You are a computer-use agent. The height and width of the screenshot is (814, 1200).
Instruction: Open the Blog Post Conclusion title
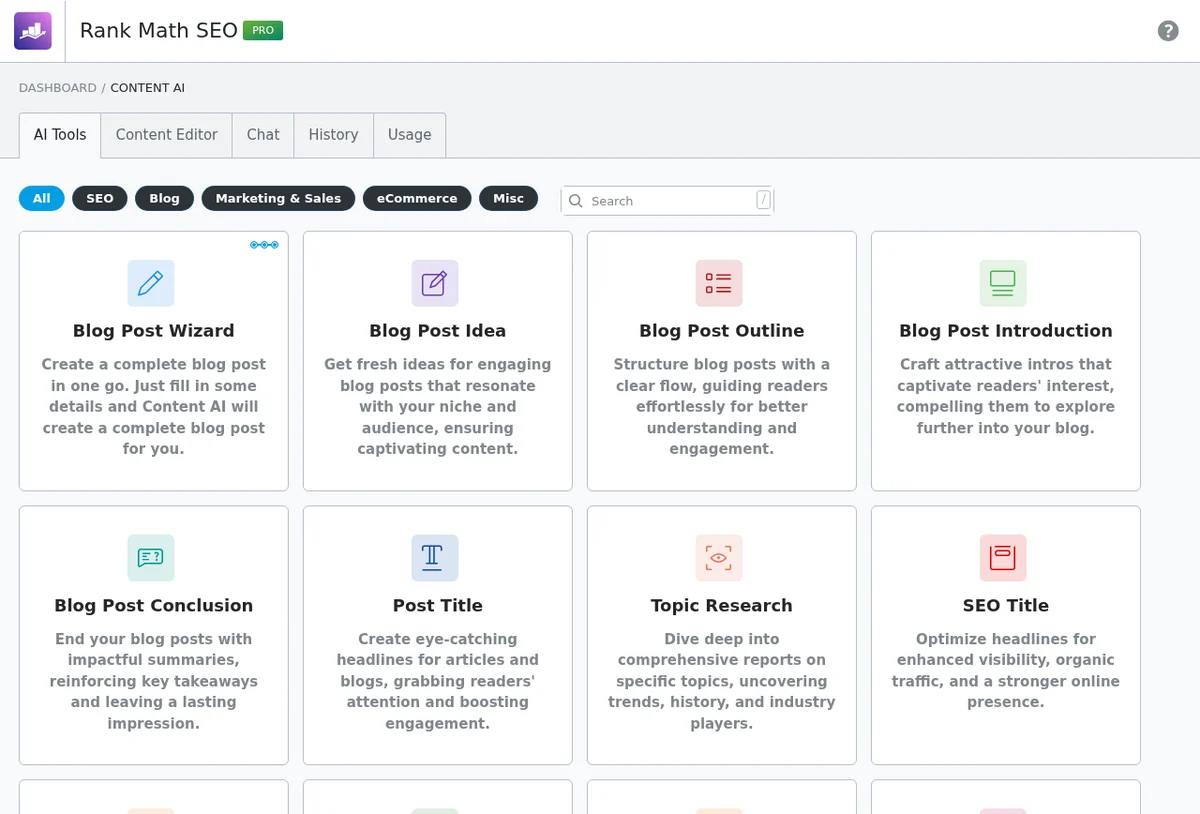coord(154,606)
